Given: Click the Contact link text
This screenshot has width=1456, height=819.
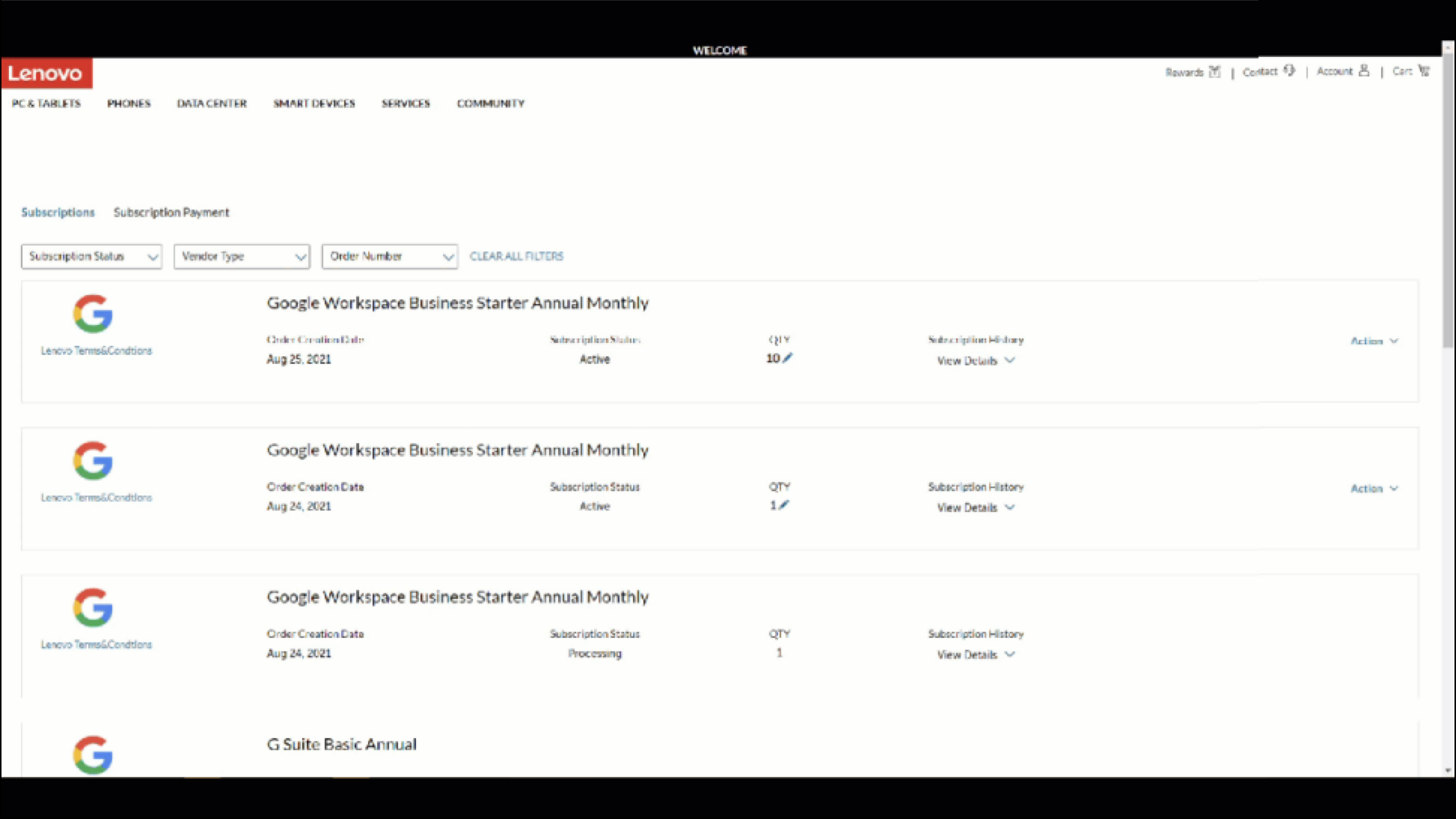Looking at the screenshot, I should pos(1260,72).
